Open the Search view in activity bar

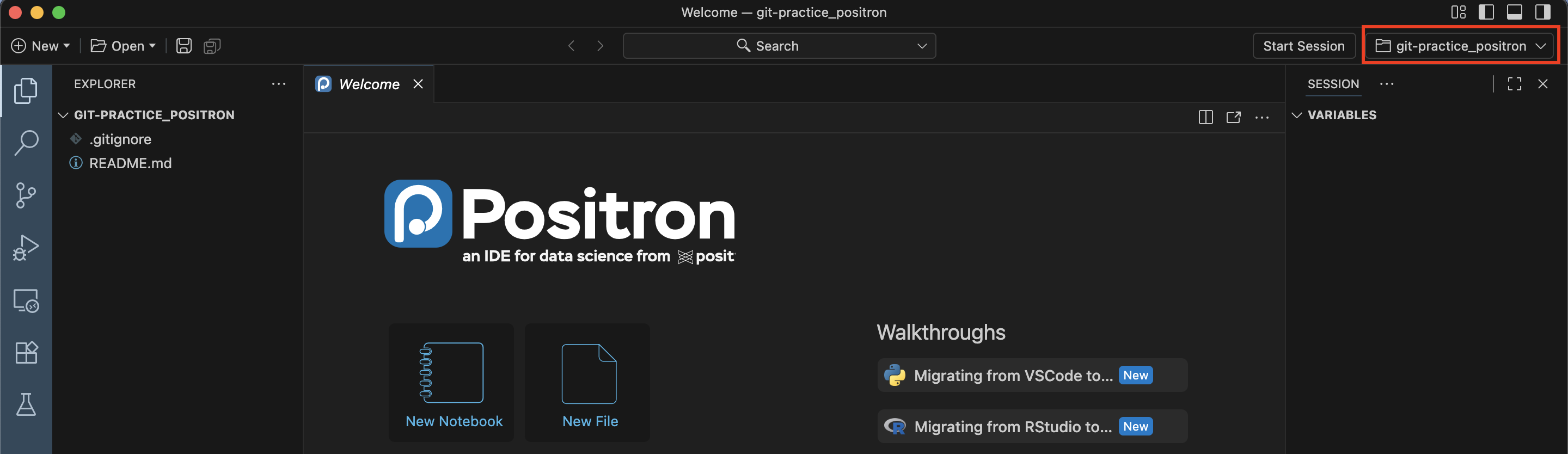(x=26, y=143)
